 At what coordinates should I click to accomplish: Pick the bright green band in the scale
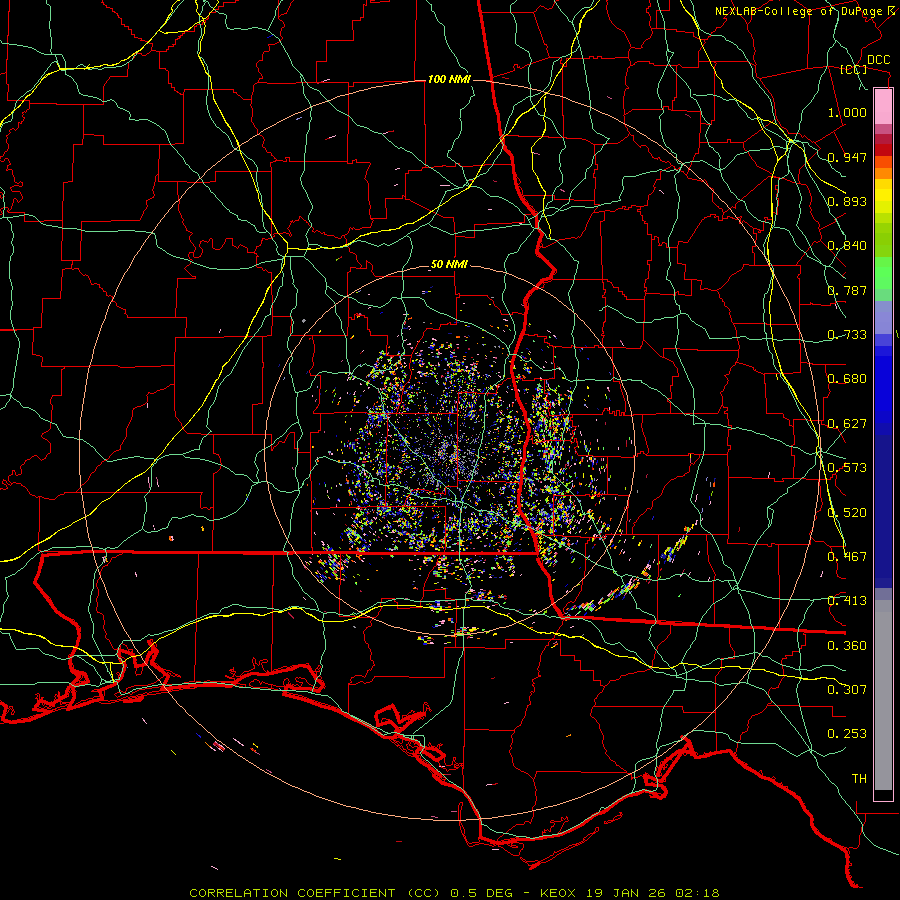click(883, 273)
